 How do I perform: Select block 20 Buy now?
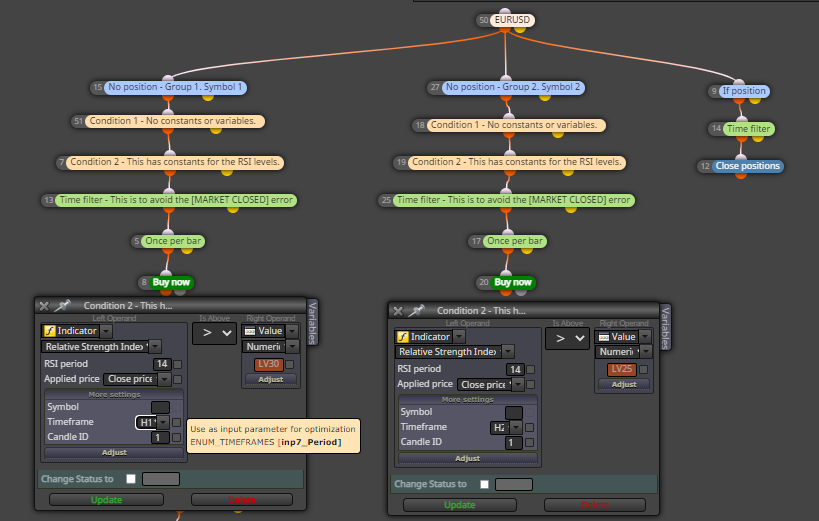point(512,282)
